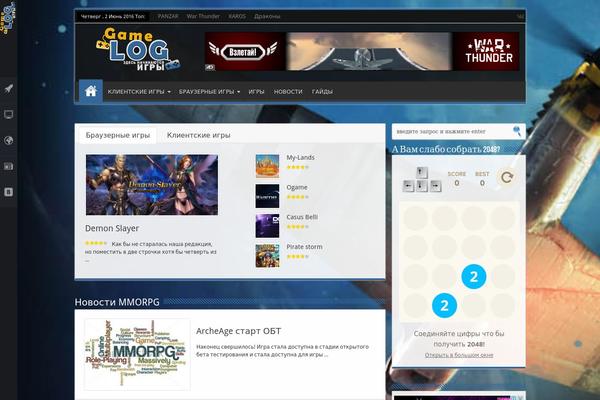Restart the 2048 game with reload icon

point(507,178)
